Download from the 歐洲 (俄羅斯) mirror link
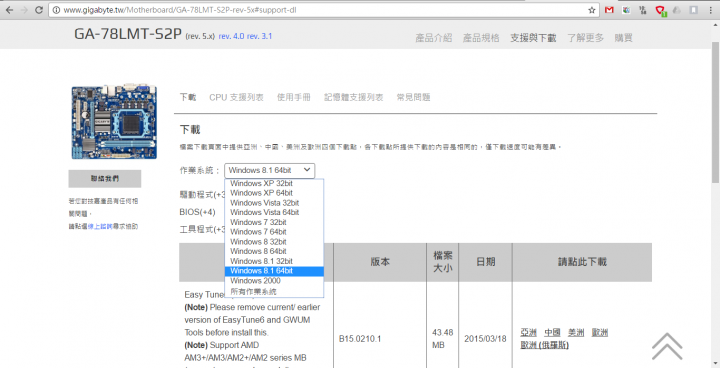 (545, 345)
